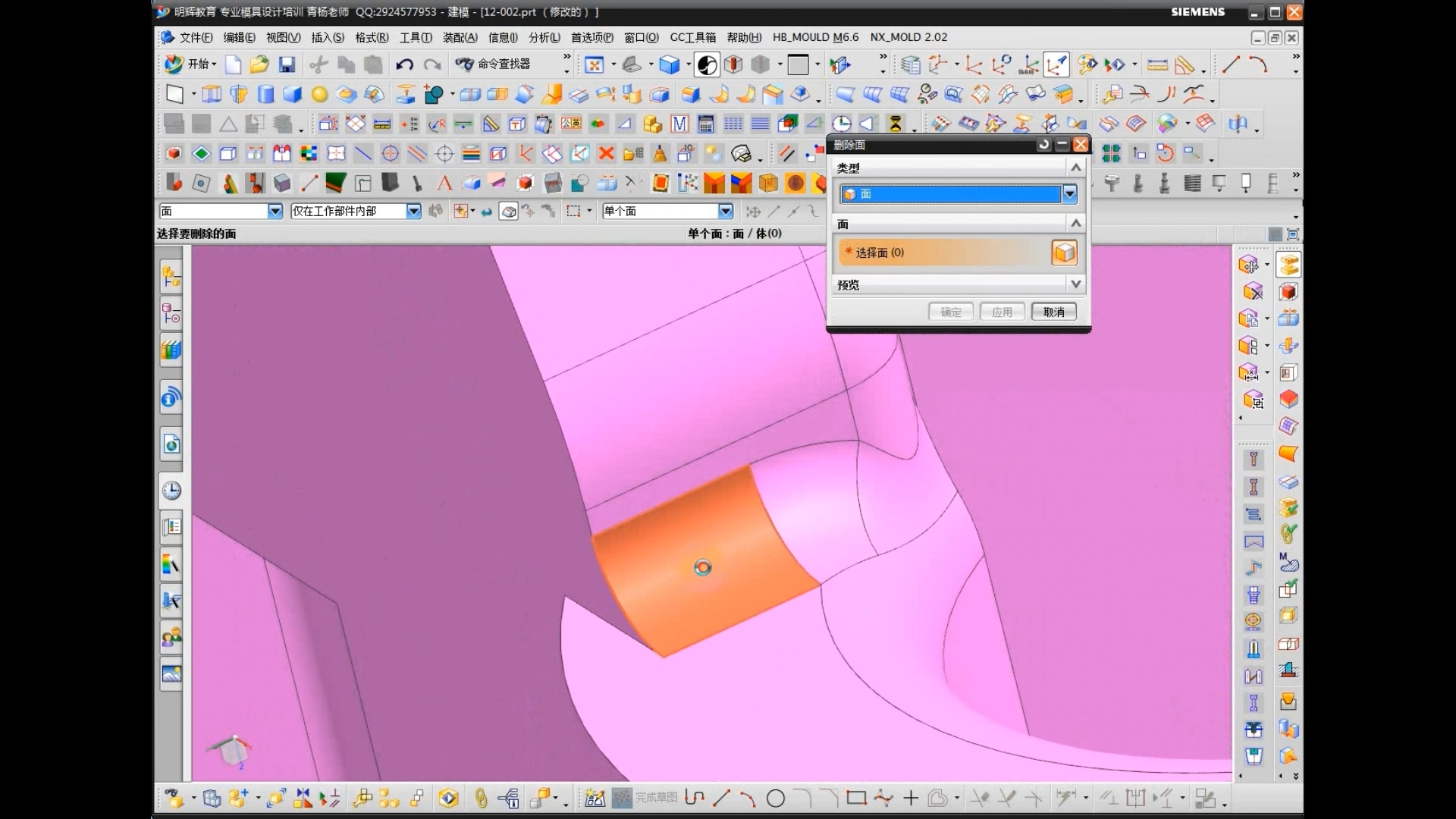Open the Command Finder (命令查找器)

[x=494, y=64]
